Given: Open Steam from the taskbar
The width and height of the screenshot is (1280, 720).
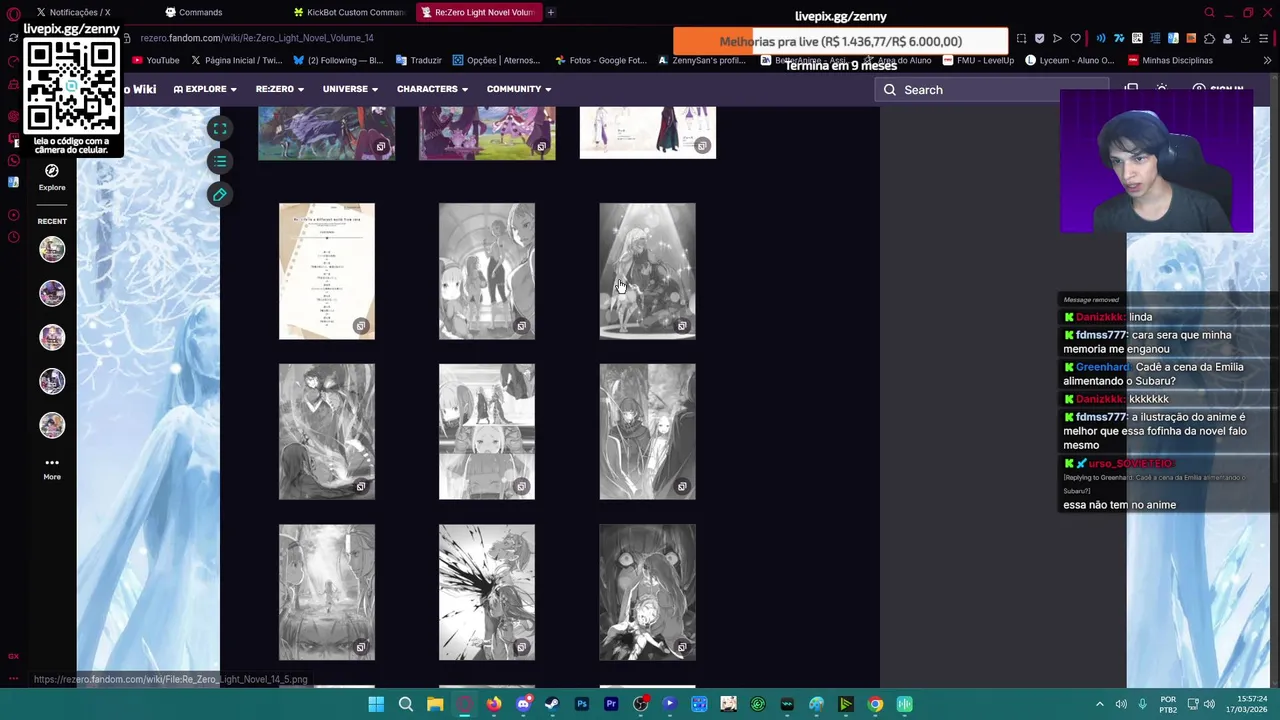Looking at the screenshot, I should [552, 704].
